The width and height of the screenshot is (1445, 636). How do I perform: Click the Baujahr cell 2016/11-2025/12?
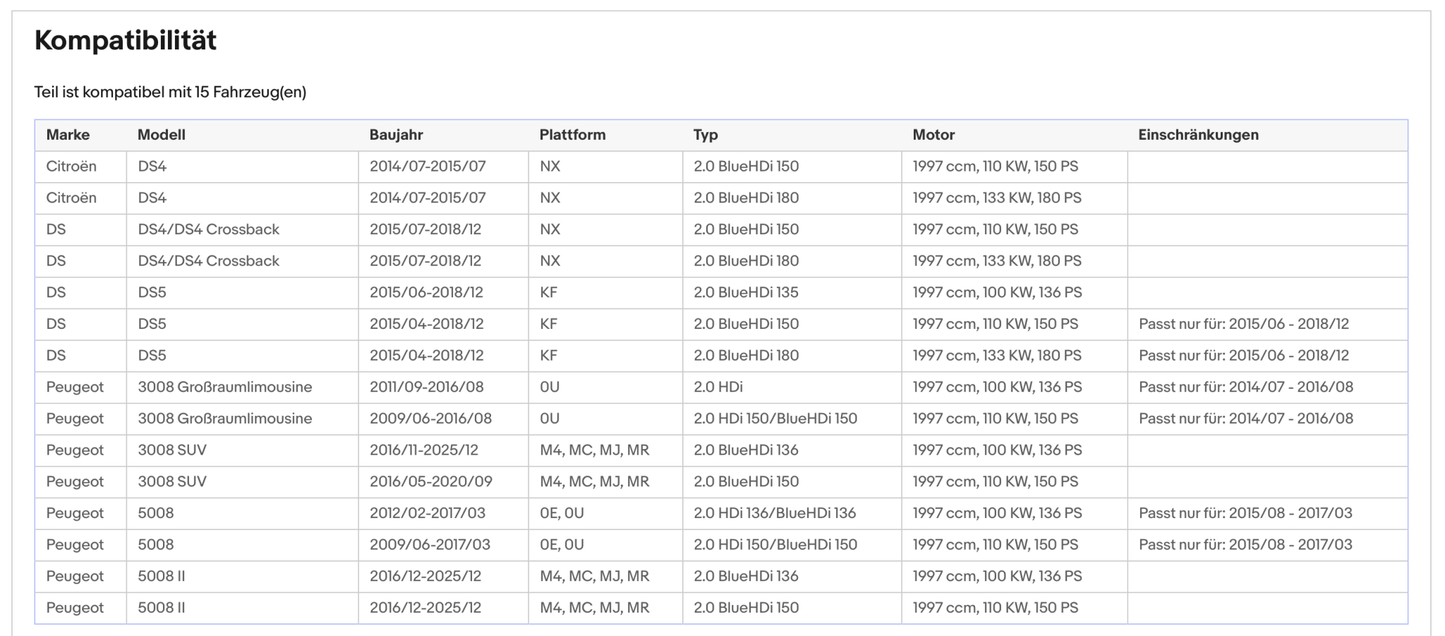(425, 450)
